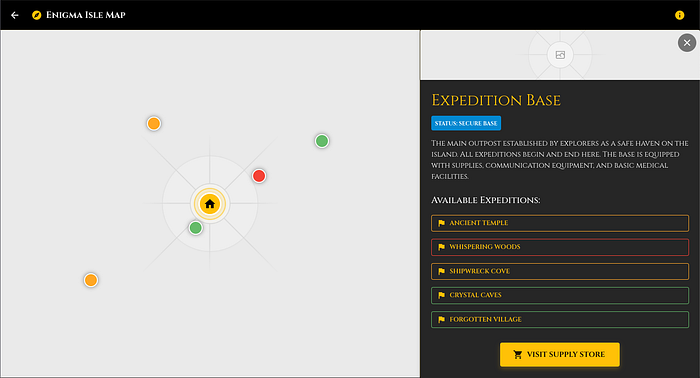Viewport: 700px width, 378px height.
Task: Click the orange marker below the base
Action: (x=91, y=280)
